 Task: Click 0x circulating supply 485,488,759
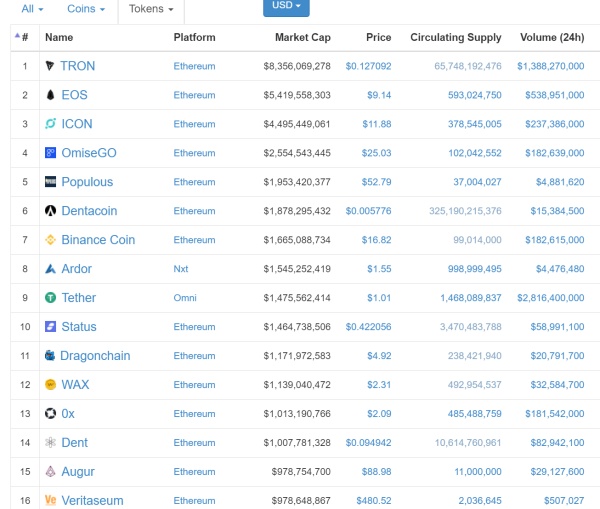point(474,414)
